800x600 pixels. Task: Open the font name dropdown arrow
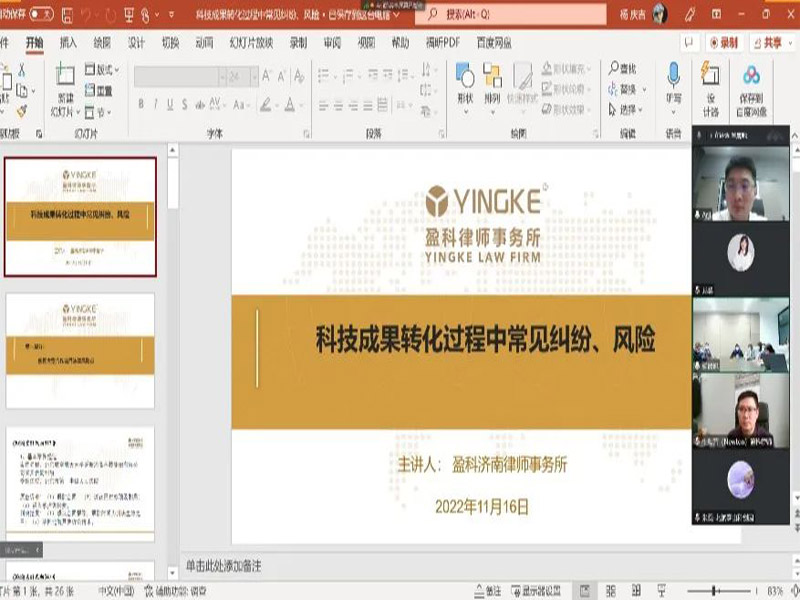pyautogui.click(x=222, y=77)
